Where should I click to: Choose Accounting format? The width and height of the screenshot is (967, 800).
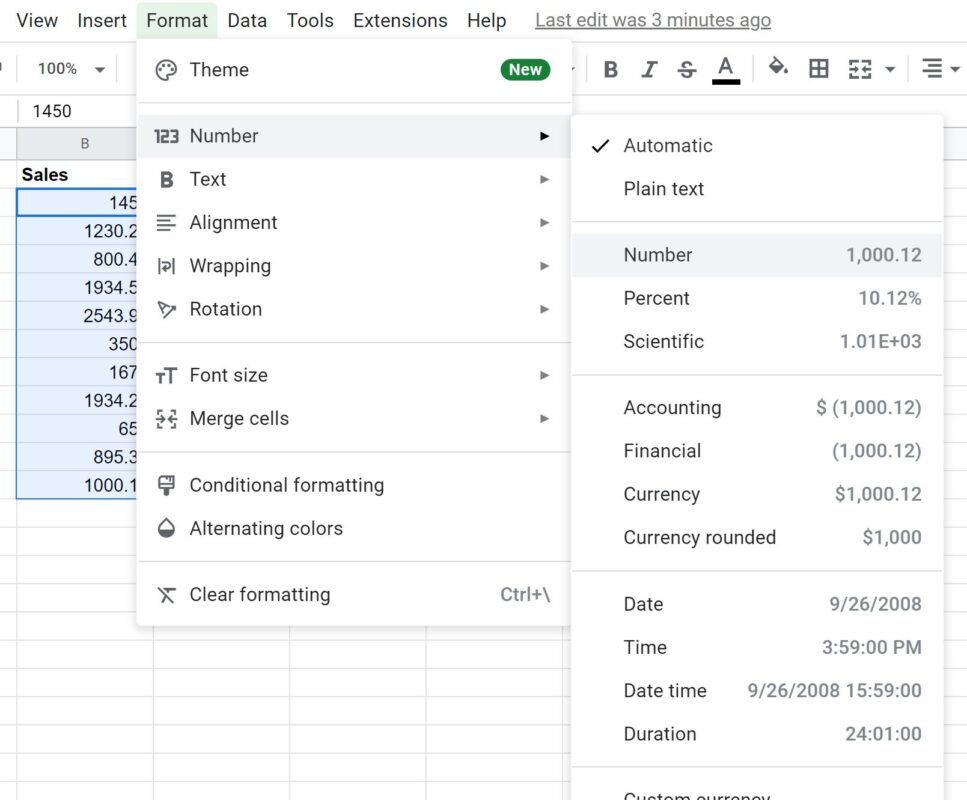coord(757,408)
